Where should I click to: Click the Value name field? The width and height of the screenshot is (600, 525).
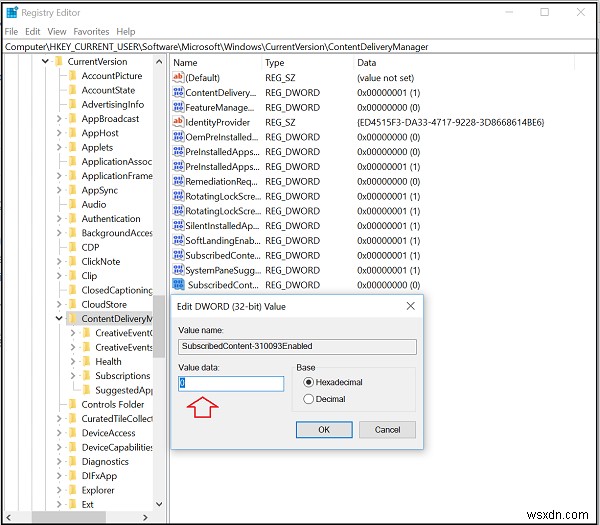tap(297, 346)
